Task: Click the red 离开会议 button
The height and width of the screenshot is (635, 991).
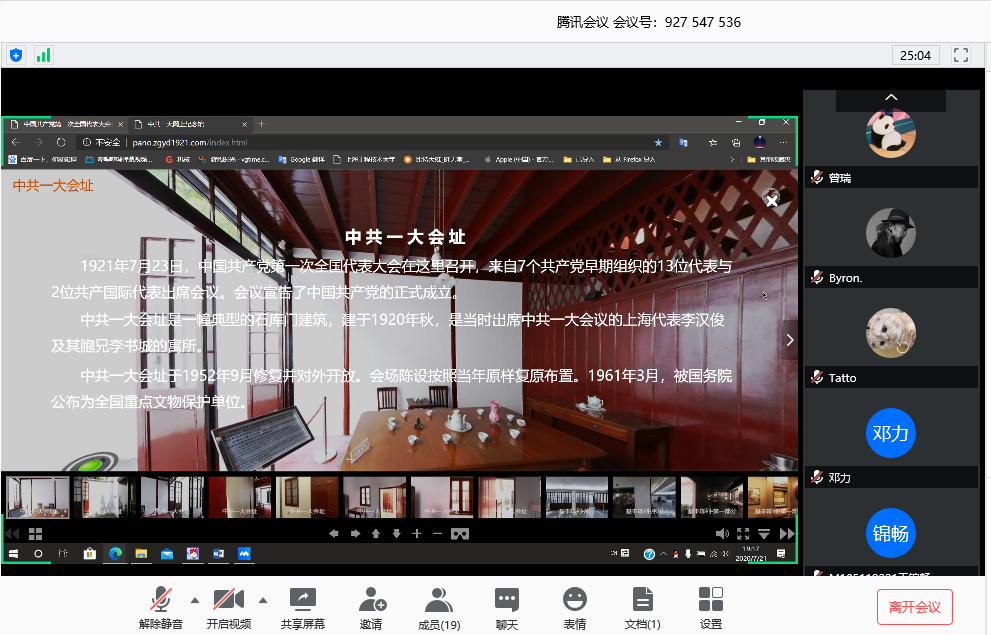Action: [914, 607]
